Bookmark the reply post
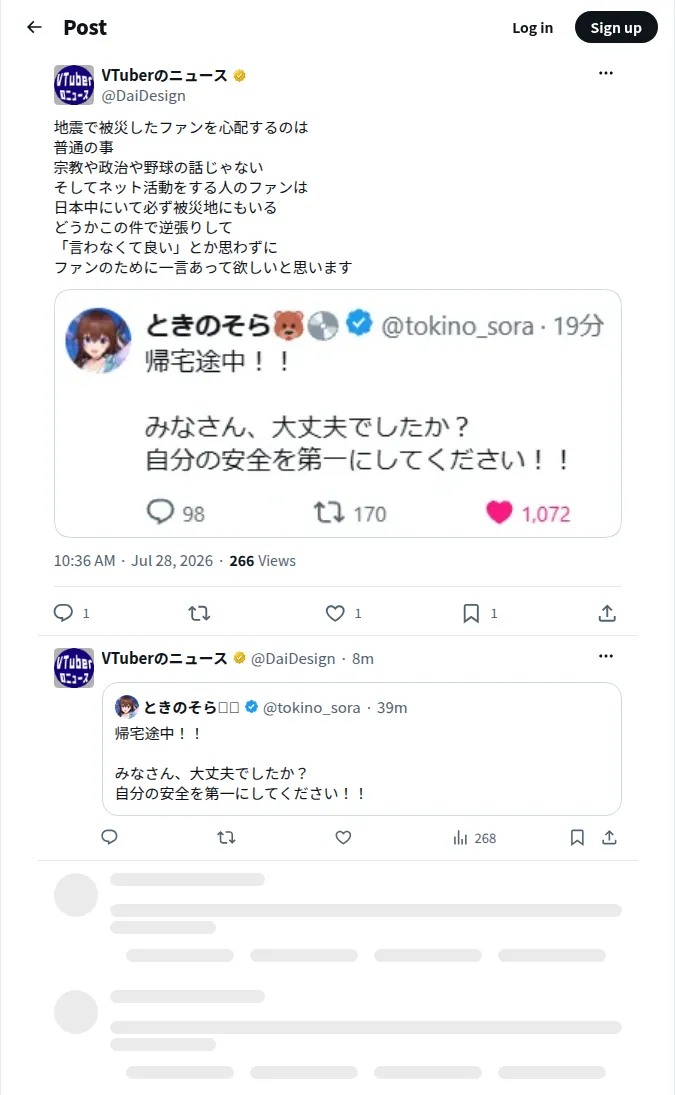675x1095 pixels. coord(577,837)
